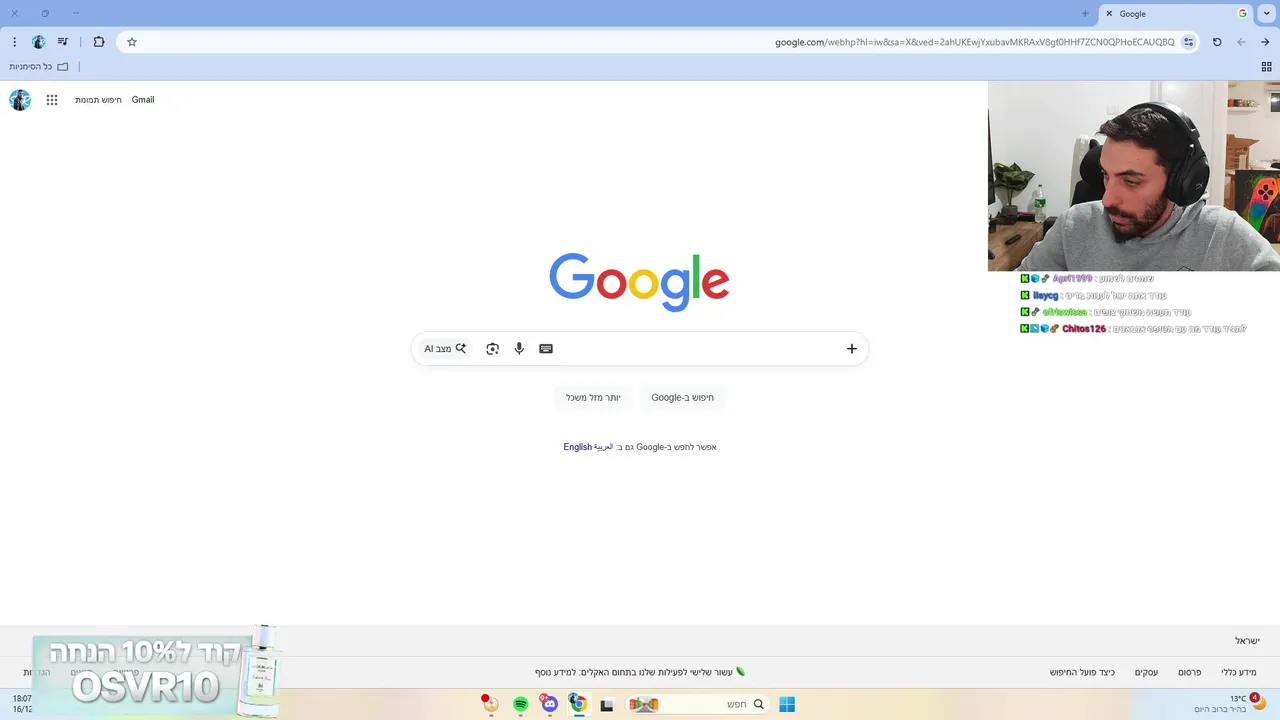1280x720 pixels.
Task: Click the address bar URL
Action: [x=975, y=42]
